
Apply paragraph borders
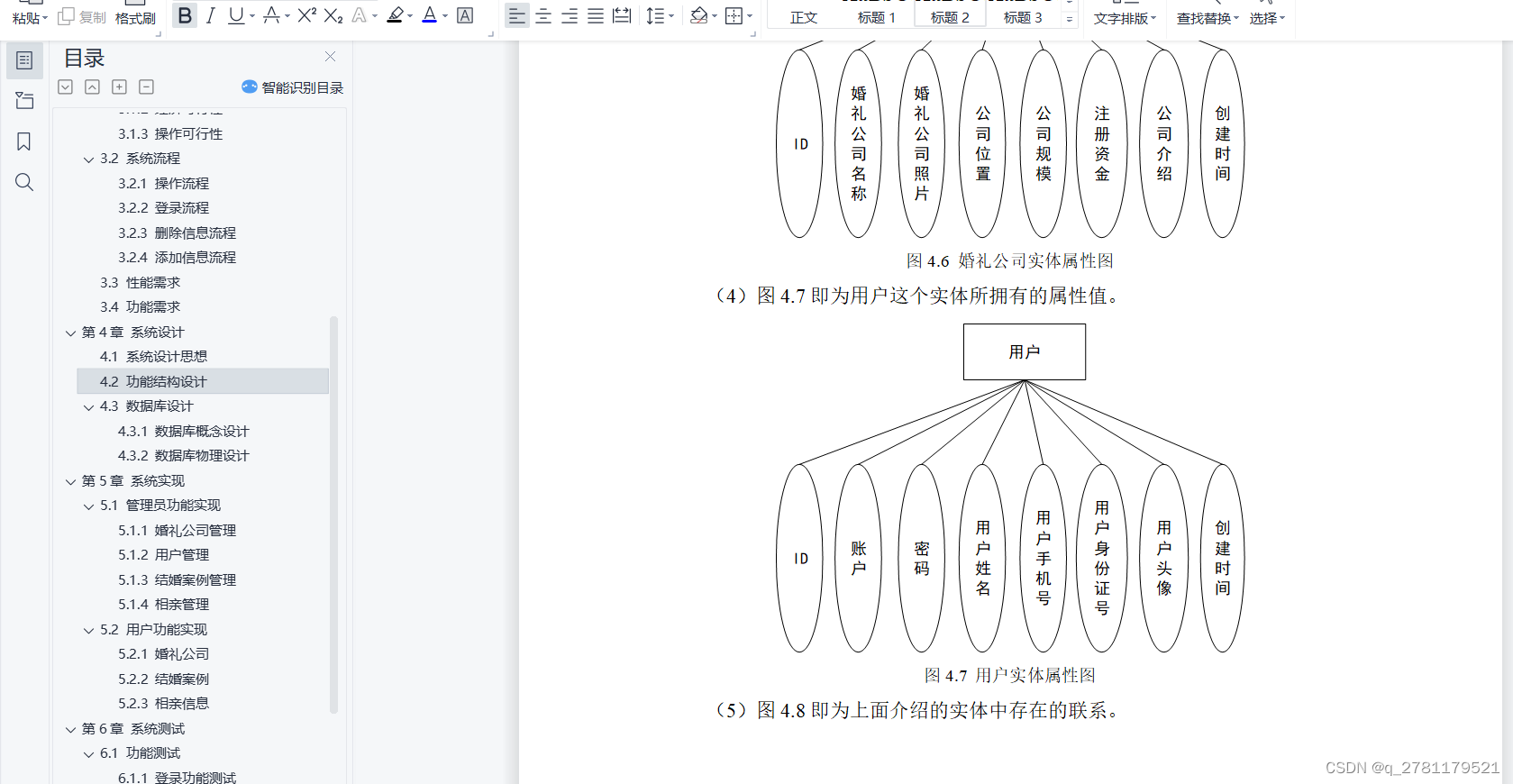734,15
